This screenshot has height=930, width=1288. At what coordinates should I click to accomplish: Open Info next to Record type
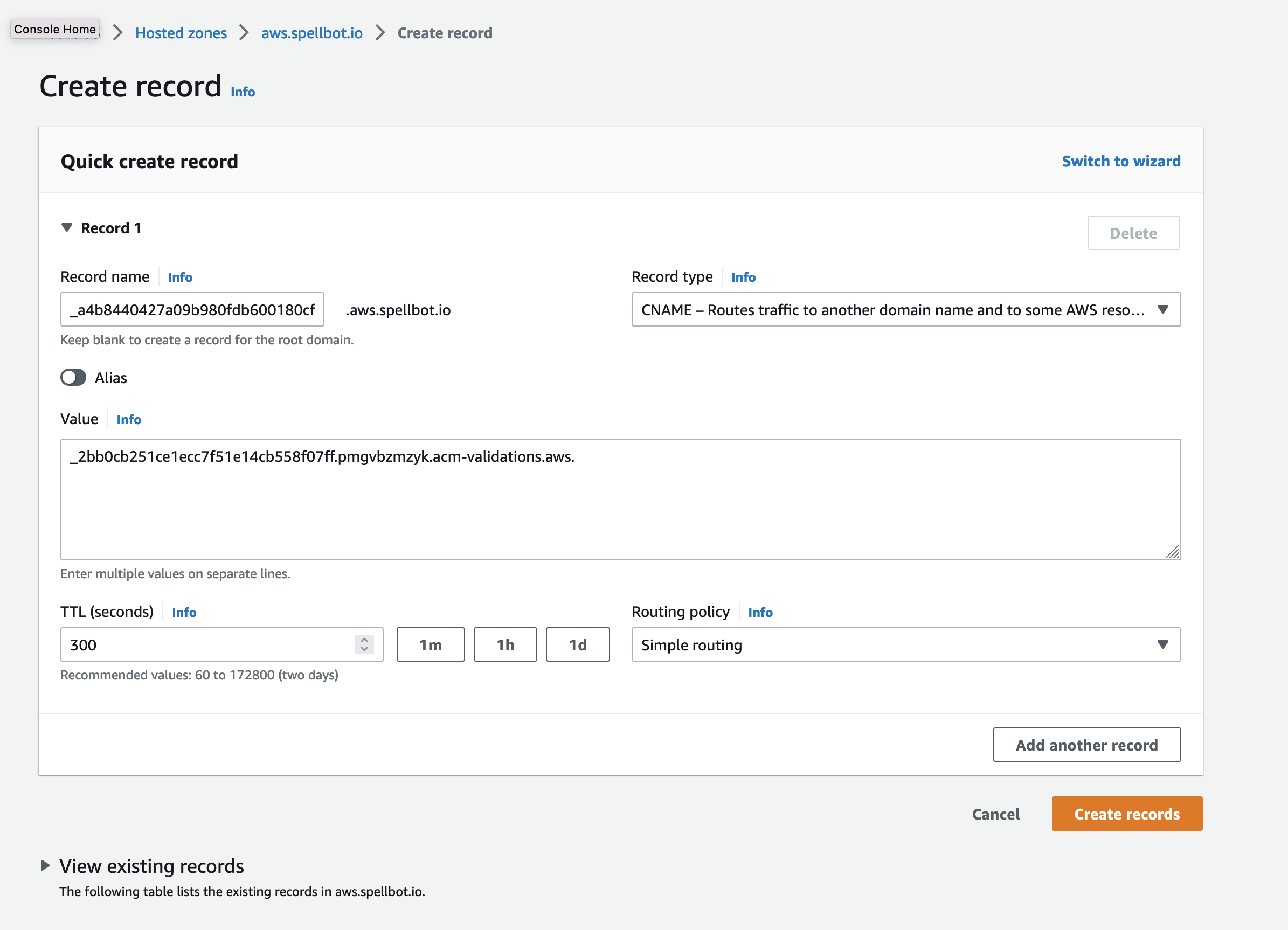[x=743, y=277]
